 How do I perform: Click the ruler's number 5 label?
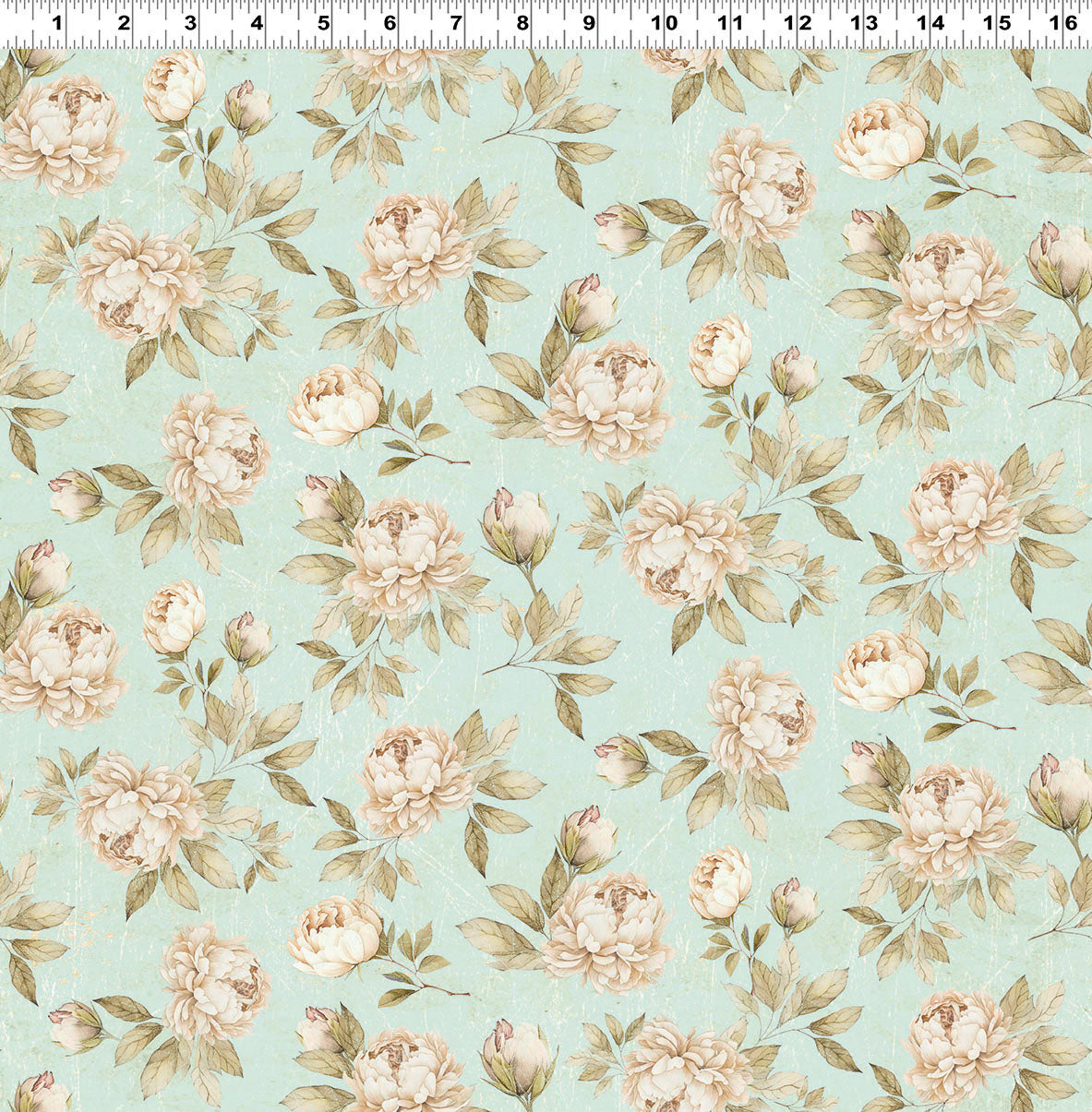click(323, 22)
